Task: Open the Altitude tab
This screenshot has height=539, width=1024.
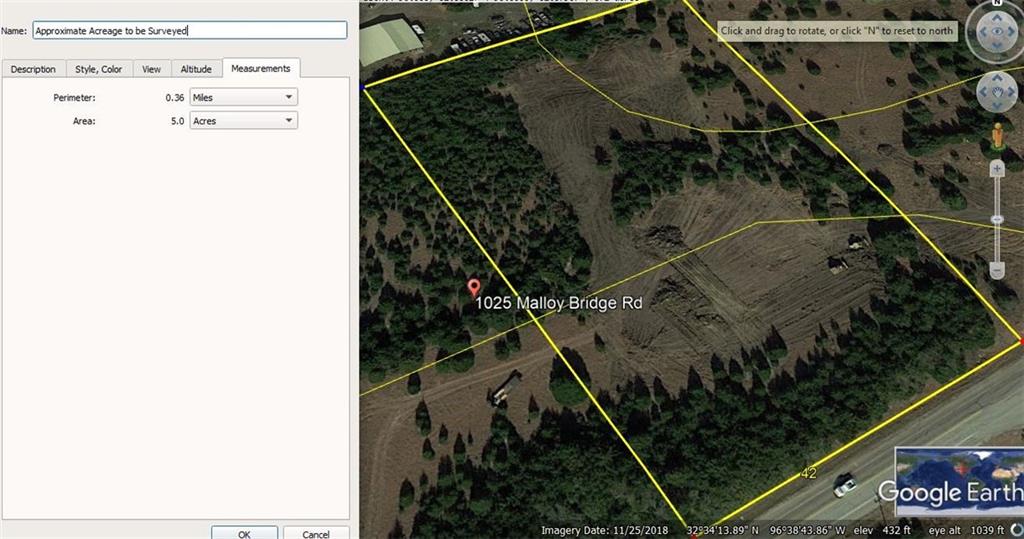Action: pos(196,69)
